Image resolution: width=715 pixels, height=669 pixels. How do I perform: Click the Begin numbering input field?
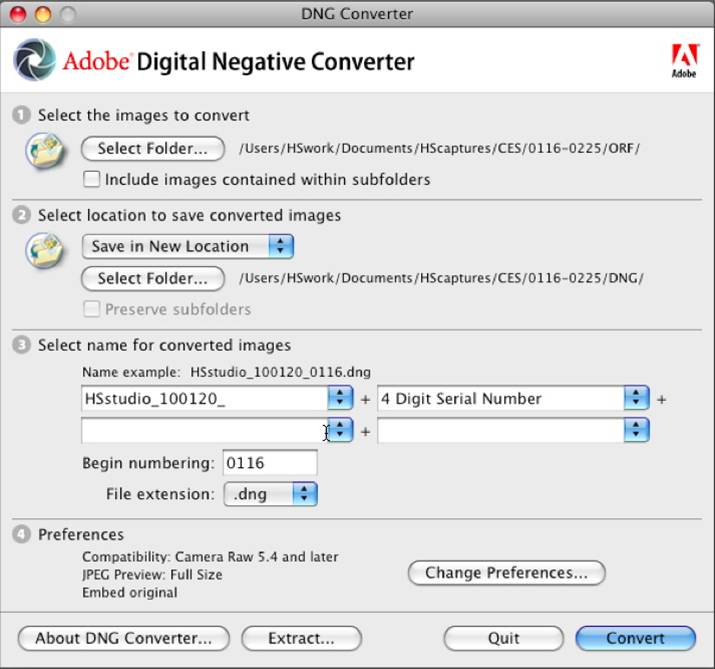tap(270, 463)
